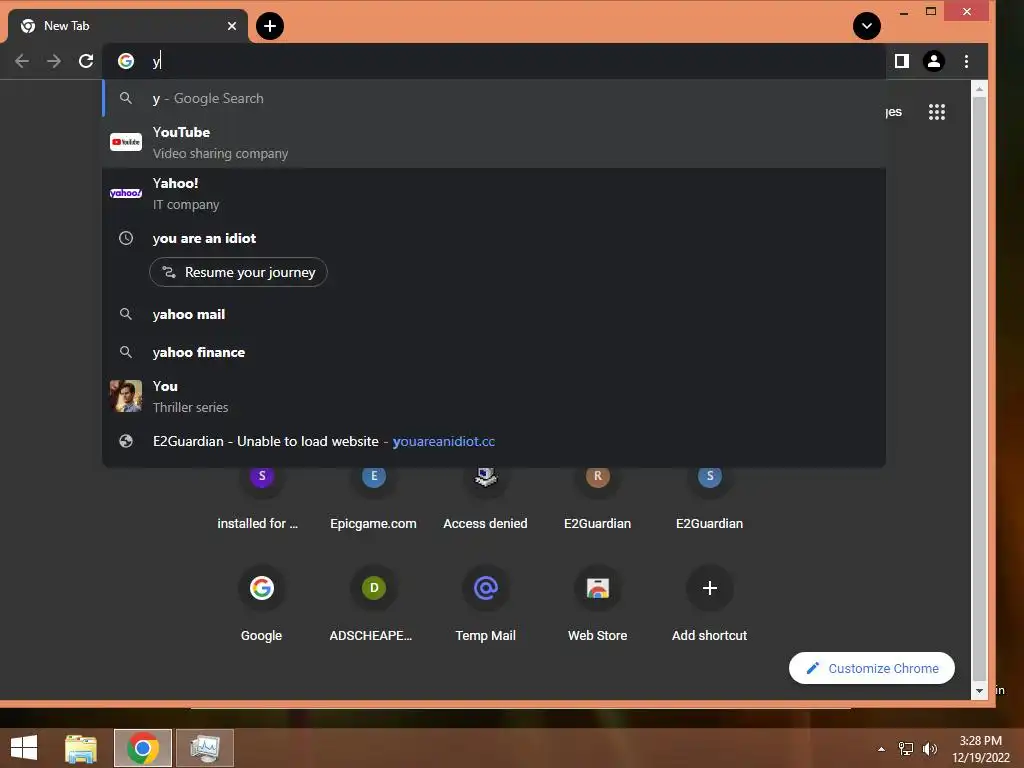1024x768 pixels.
Task: Click the Yahoo logo thumbnail
Action: (126, 193)
